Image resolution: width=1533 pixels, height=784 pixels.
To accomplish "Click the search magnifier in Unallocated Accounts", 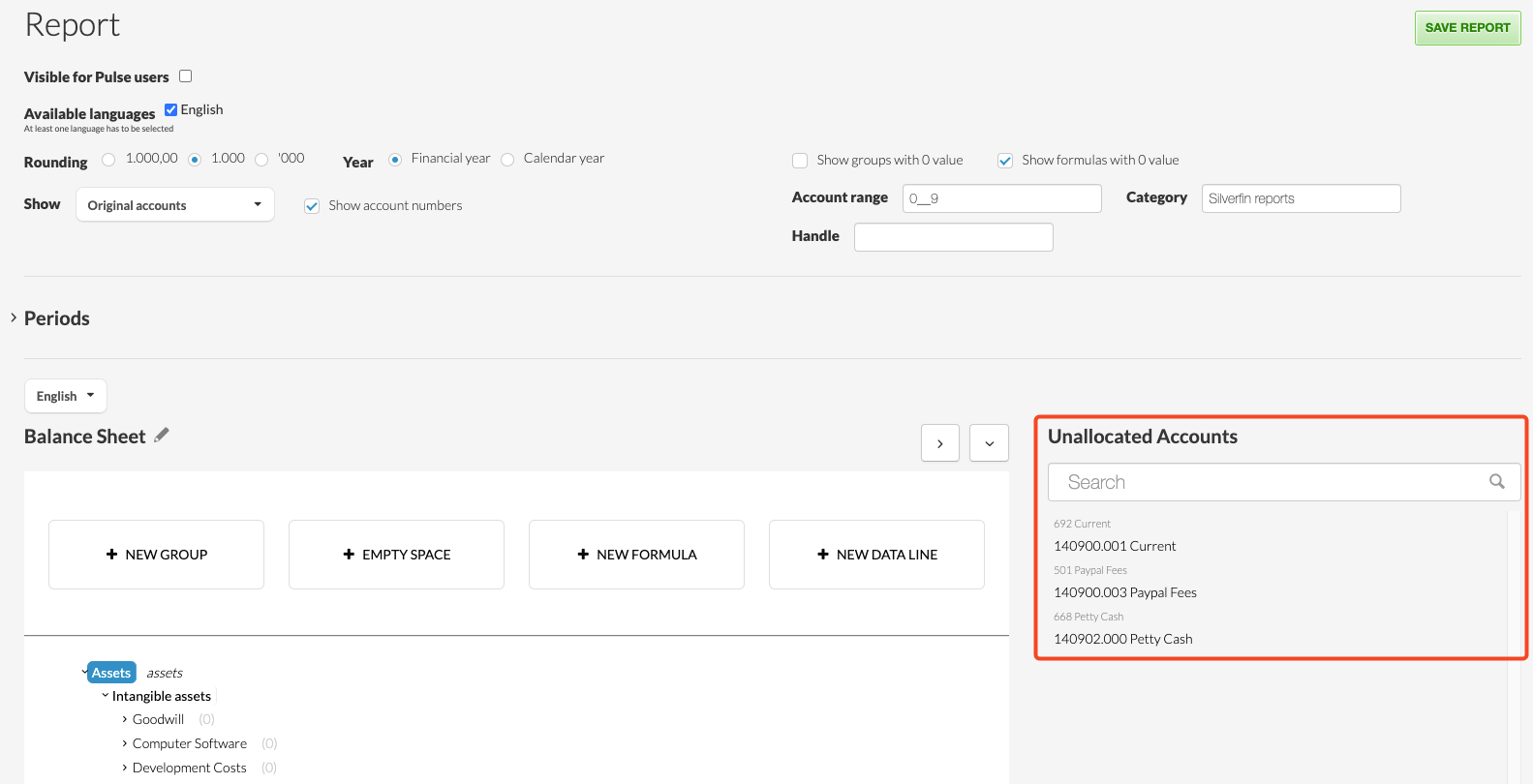I will [1496, 482].
